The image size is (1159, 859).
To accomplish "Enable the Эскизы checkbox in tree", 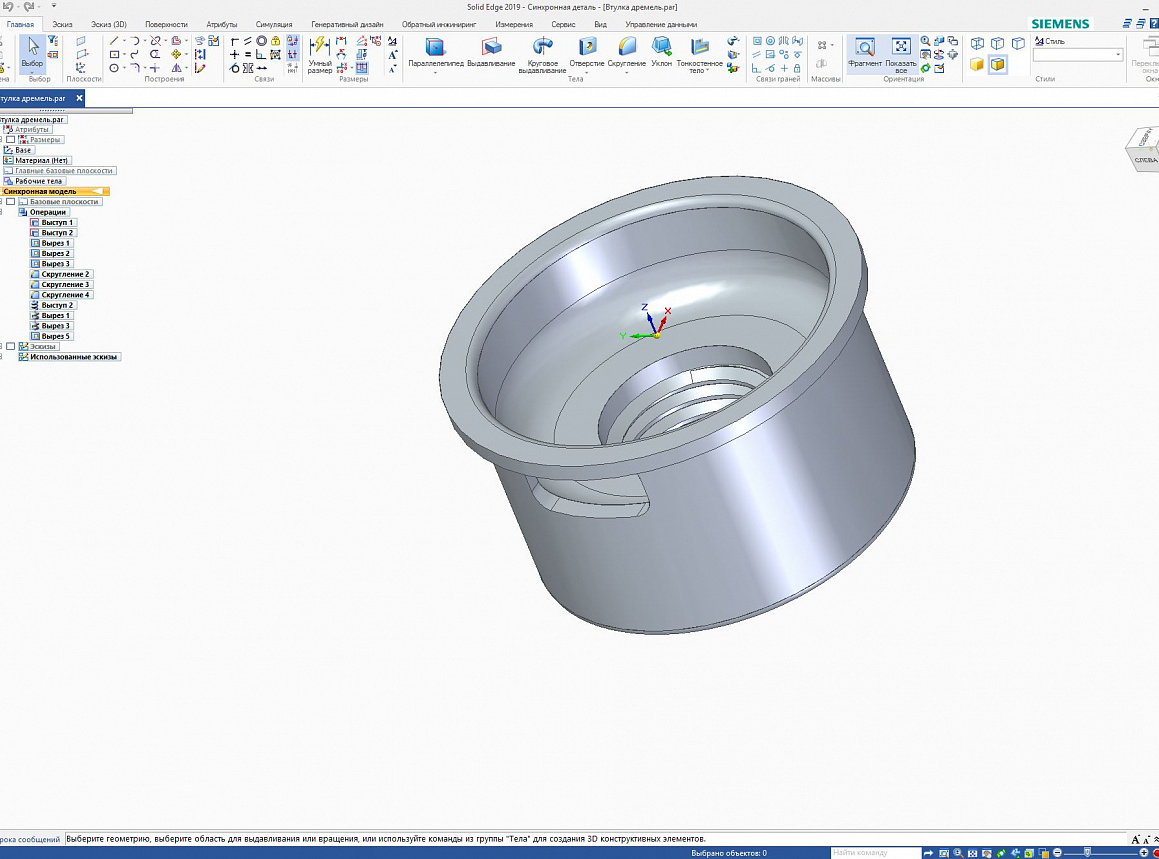I will pyautogui.click(x=11, y=346).
